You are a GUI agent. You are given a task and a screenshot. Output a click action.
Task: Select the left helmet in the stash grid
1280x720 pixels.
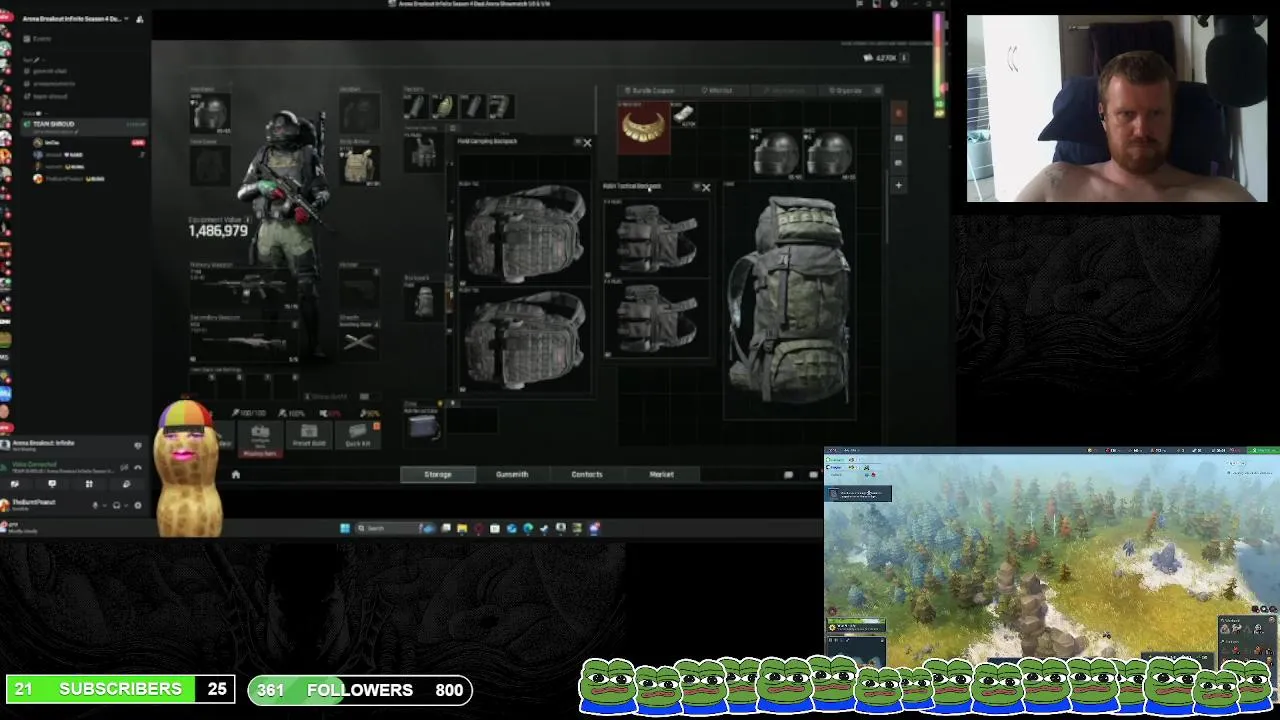776,153
